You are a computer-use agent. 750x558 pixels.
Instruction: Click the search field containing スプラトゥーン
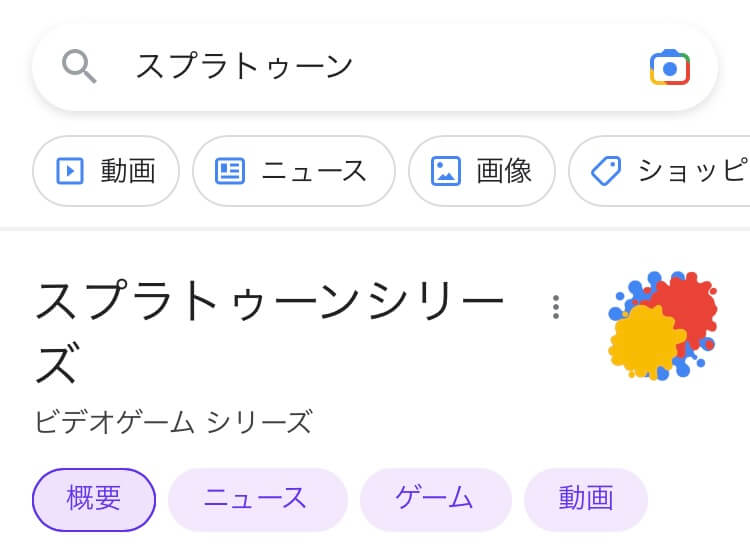[375, 67]
